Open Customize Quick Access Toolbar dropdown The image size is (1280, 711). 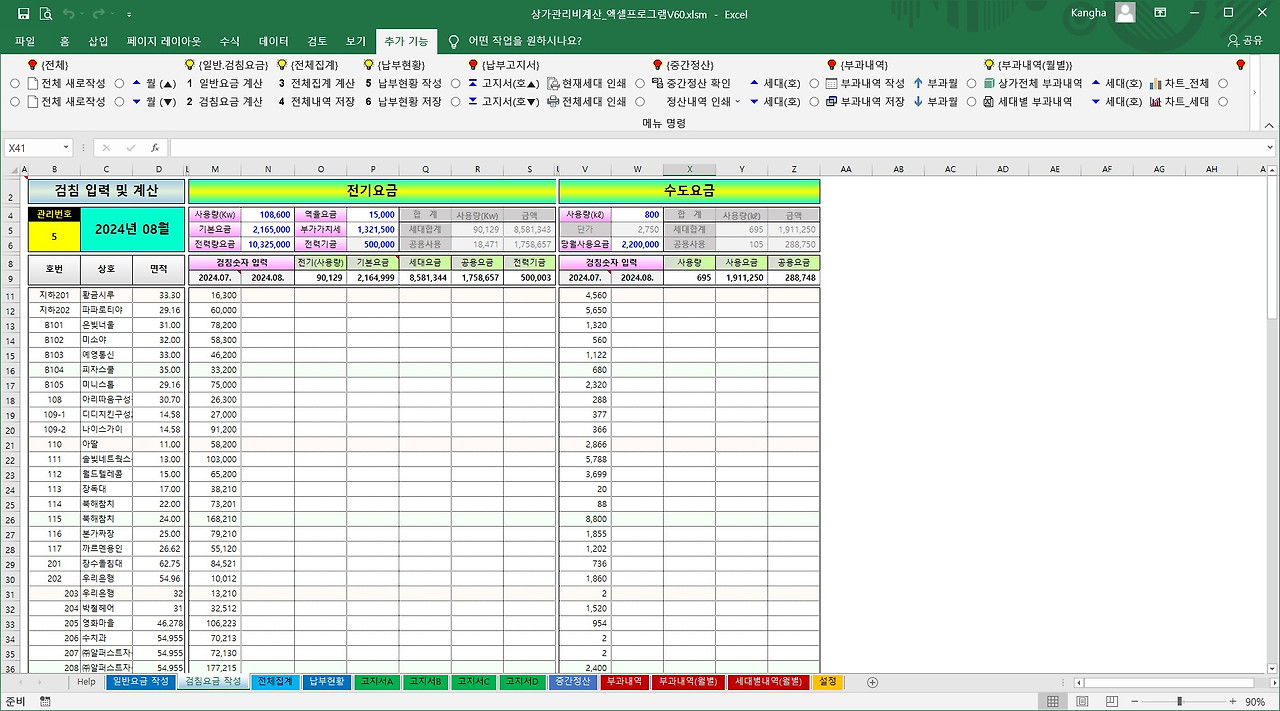point(129,15)
